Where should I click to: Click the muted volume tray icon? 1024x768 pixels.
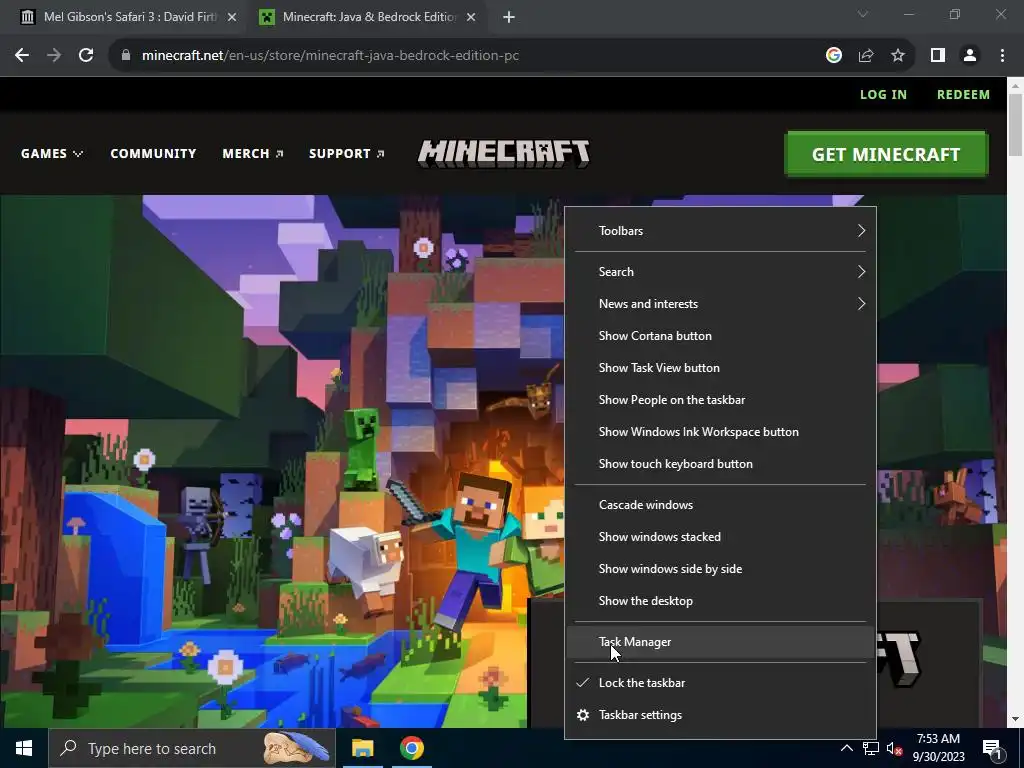tap(894, 748)
